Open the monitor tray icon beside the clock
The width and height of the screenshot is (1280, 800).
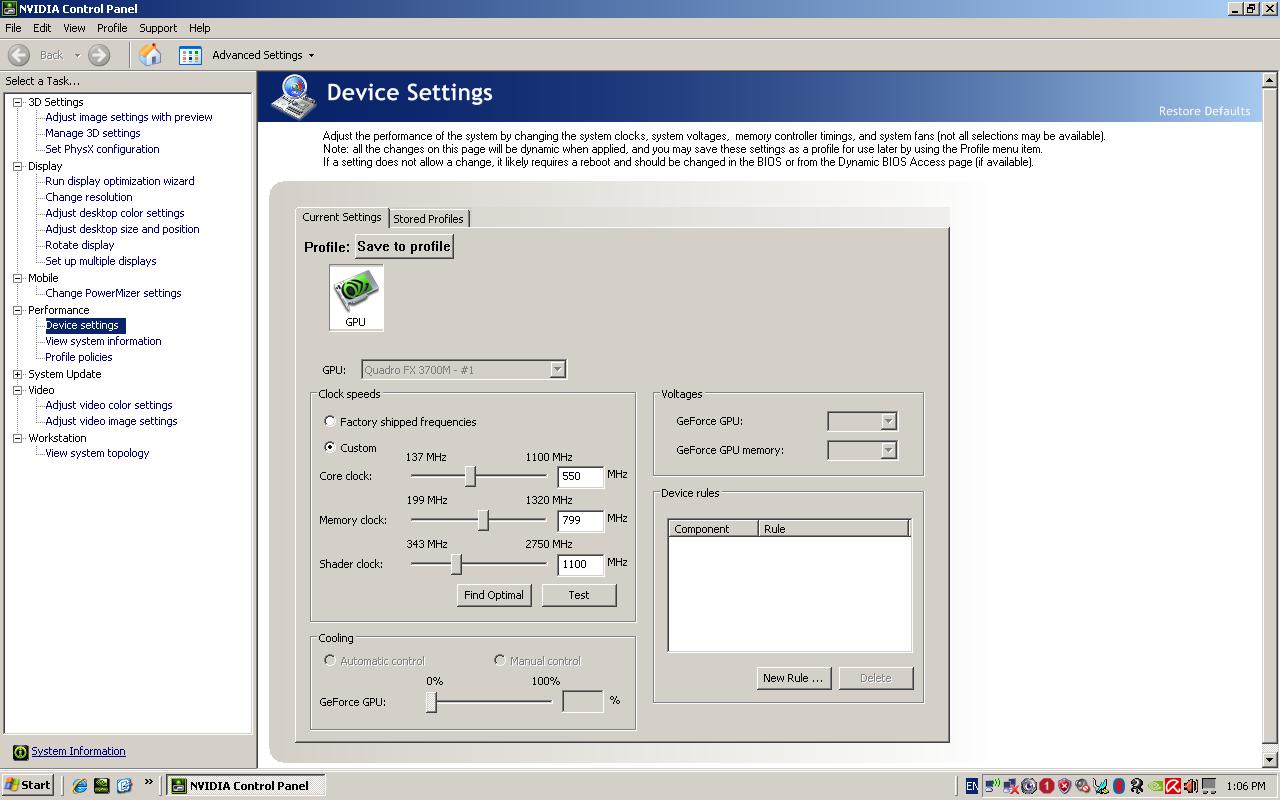click(1209, 786)
